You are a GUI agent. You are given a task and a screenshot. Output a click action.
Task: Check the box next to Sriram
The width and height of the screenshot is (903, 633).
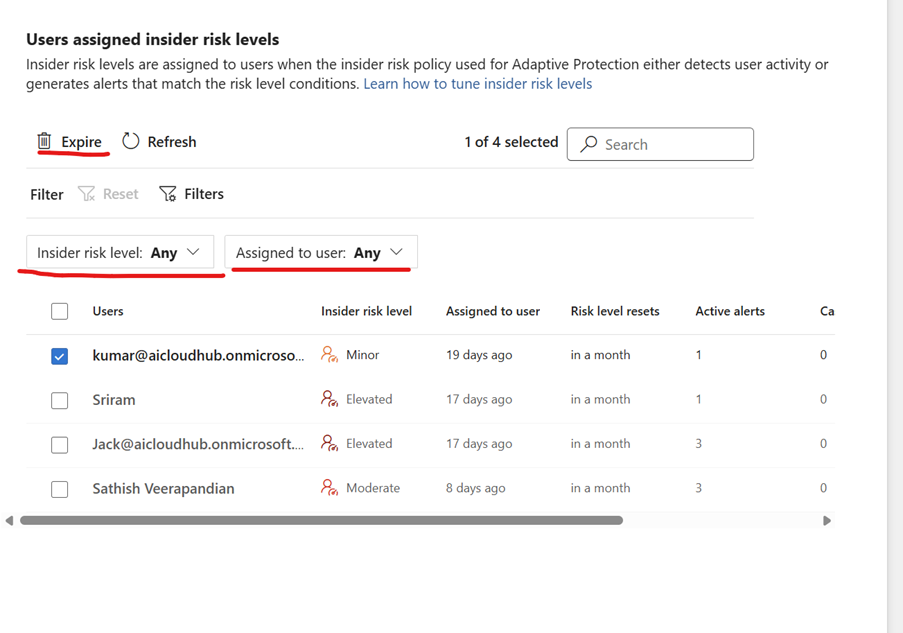pos(60,400)
